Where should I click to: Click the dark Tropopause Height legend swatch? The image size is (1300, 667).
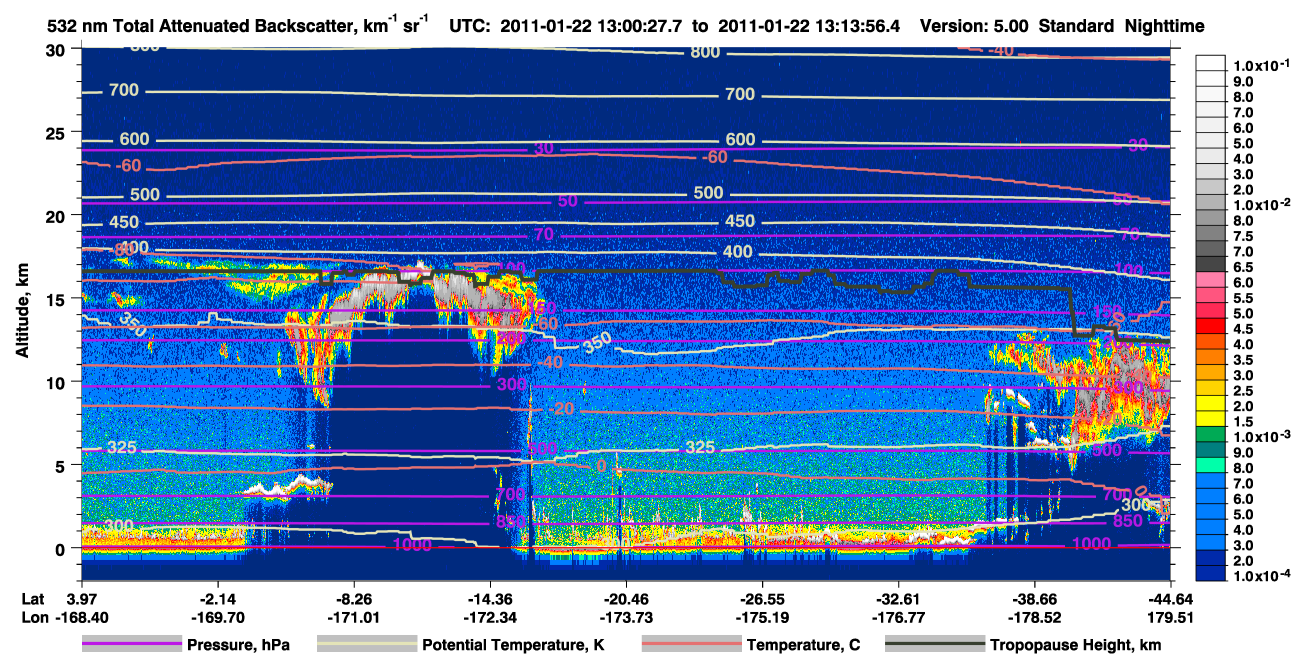pyautogui.click(x=934, y=645)
